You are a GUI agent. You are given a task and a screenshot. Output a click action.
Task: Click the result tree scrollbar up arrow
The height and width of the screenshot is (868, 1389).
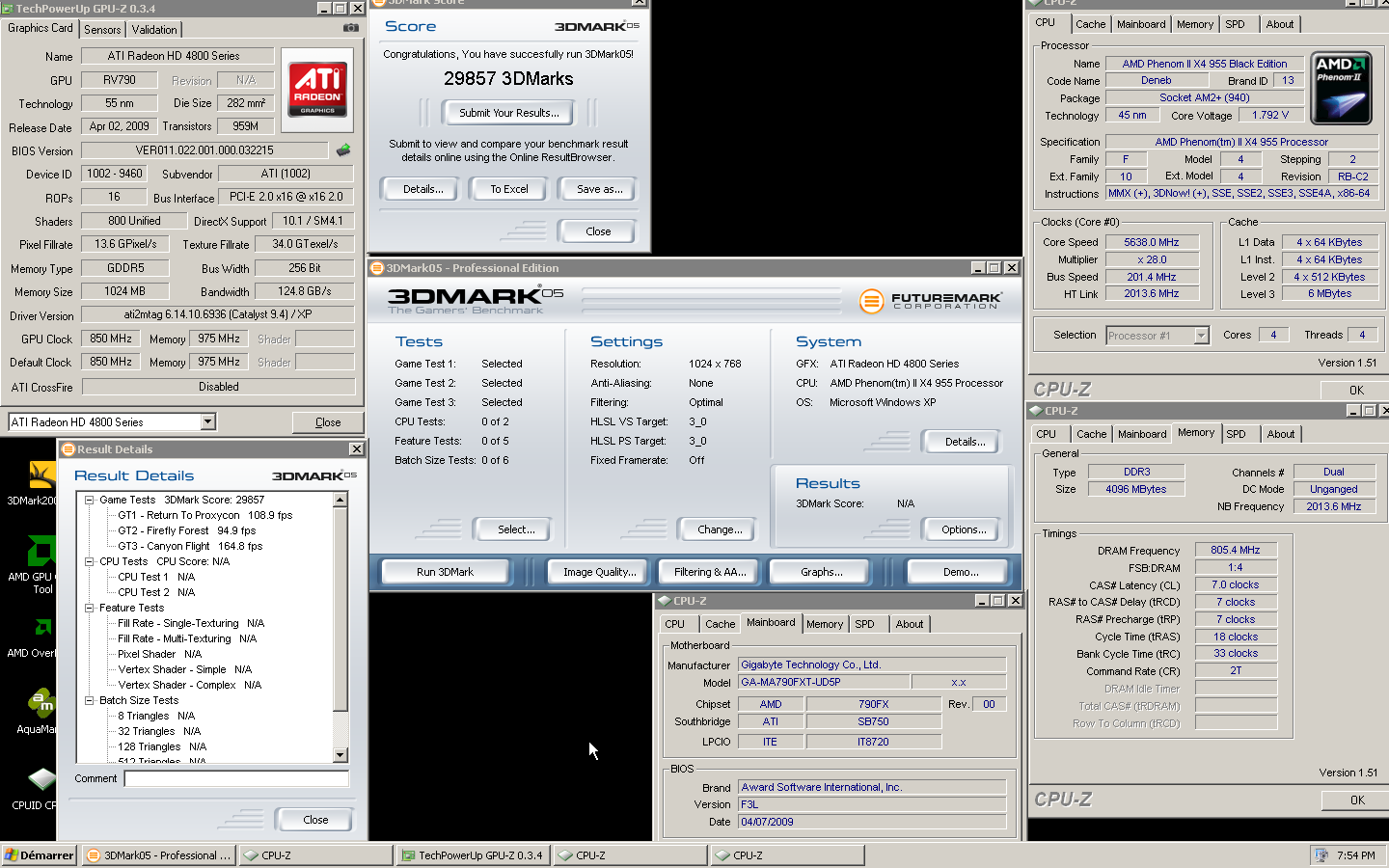340,499
